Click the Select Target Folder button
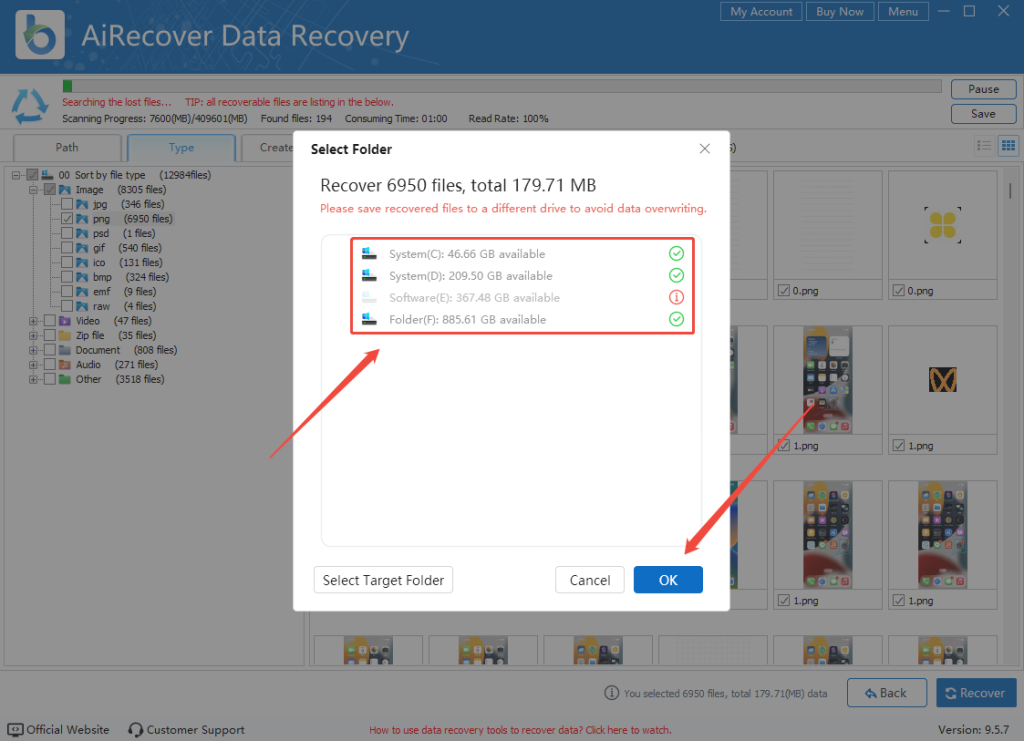The height and width of the screenshot is (741, 1024). pos(383,579)
